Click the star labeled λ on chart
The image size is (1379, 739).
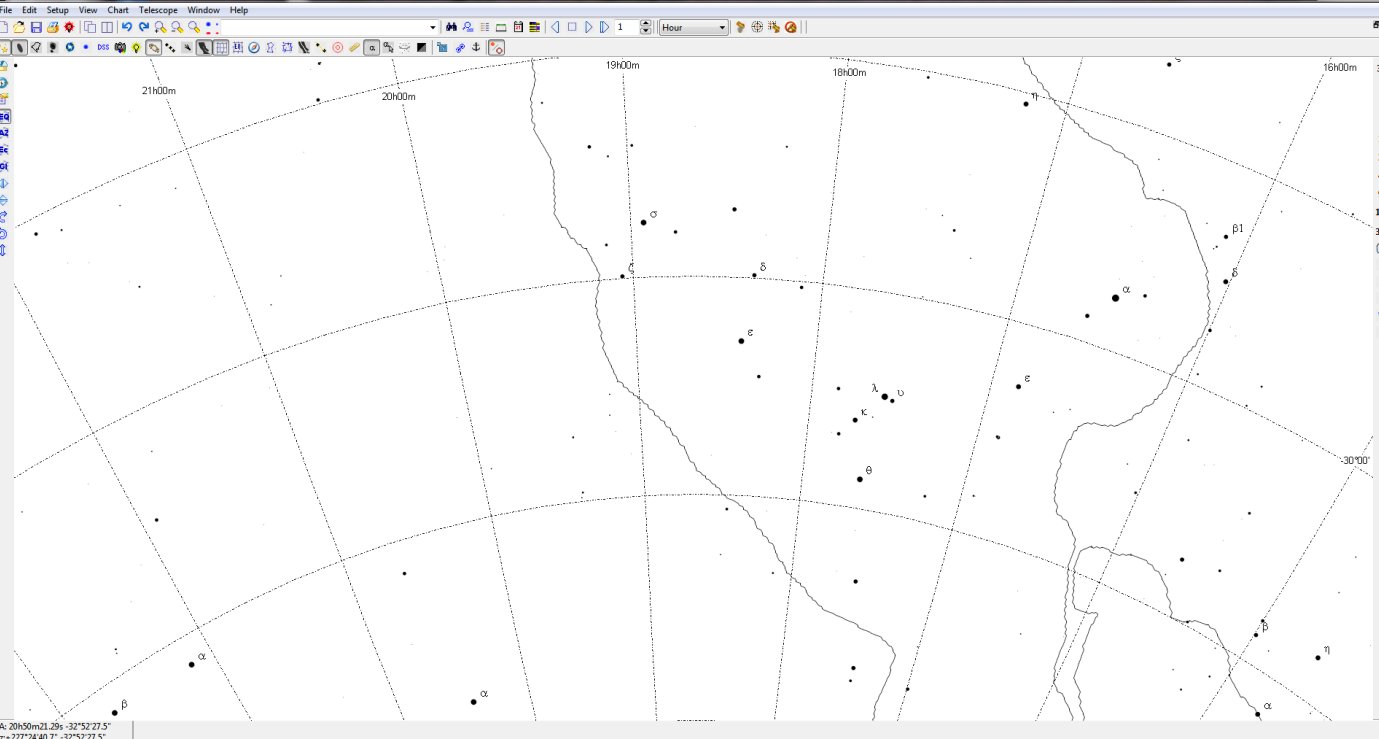click(885, 396)
